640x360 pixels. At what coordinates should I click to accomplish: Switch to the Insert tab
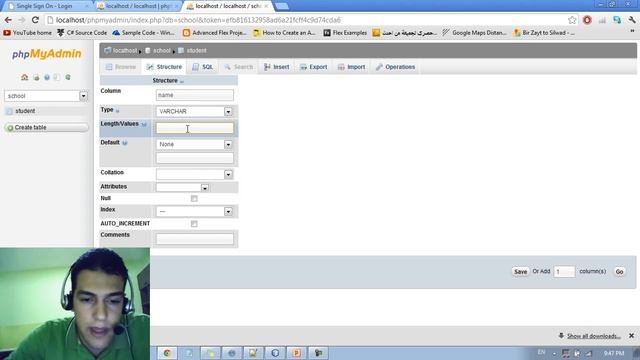[x=277, y=67]
